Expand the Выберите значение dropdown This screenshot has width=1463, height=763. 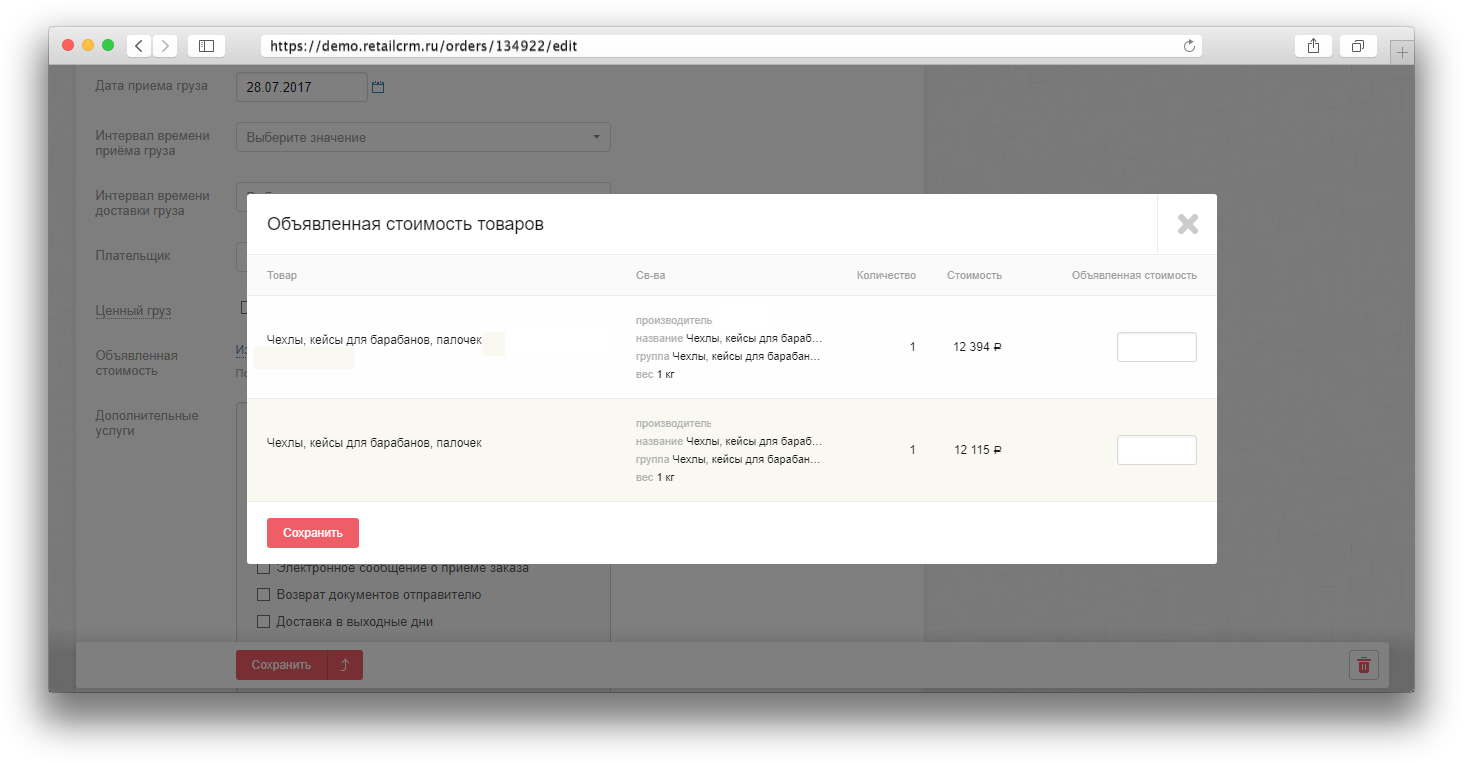click(423, 137)
